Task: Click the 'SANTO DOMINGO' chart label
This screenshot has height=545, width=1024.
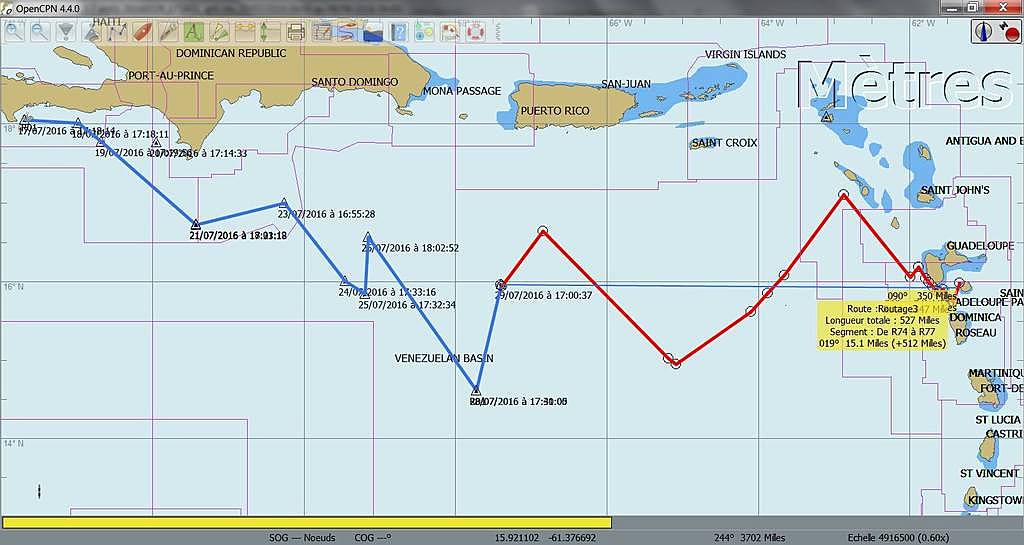Action: pos(355,82)
